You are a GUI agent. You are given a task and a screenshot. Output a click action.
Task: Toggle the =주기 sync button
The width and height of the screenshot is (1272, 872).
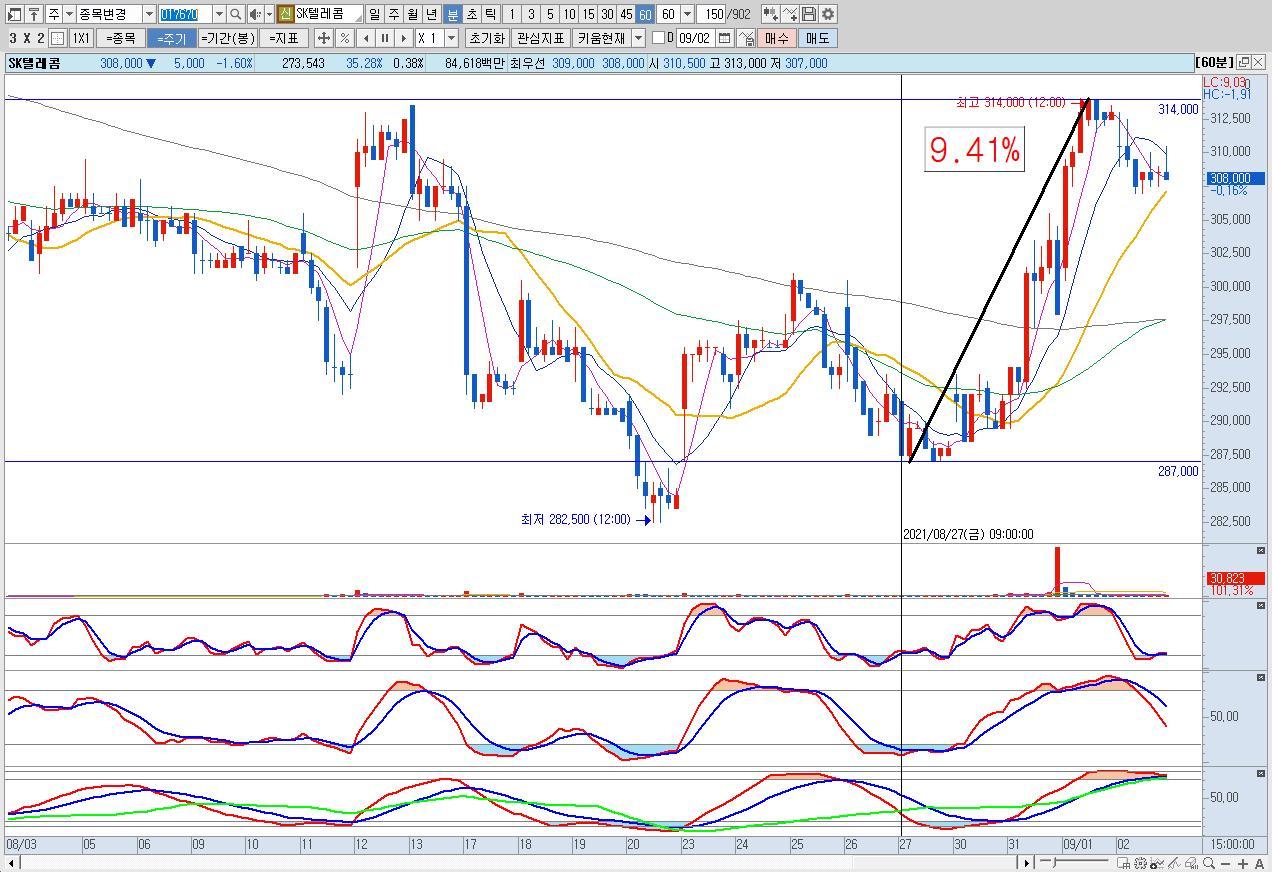pyautogui.click(x=171, y=38)
